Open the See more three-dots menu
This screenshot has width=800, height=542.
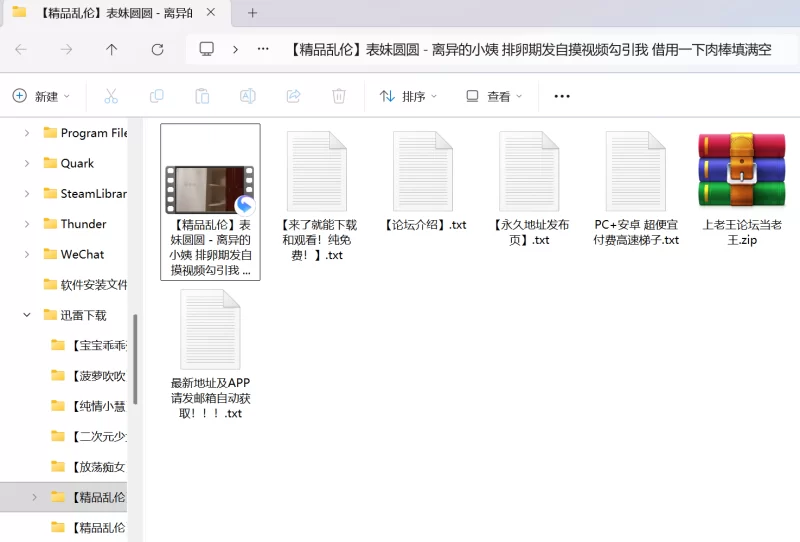click(561, 96)
